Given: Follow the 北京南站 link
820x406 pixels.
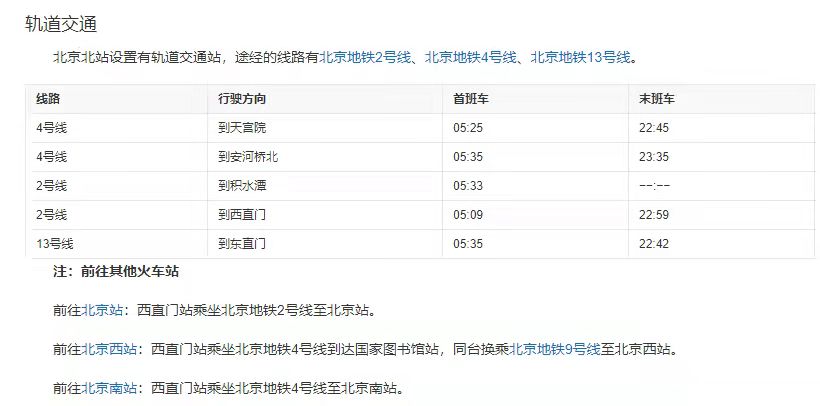Looking at the screenshot, I should [109, 388].
